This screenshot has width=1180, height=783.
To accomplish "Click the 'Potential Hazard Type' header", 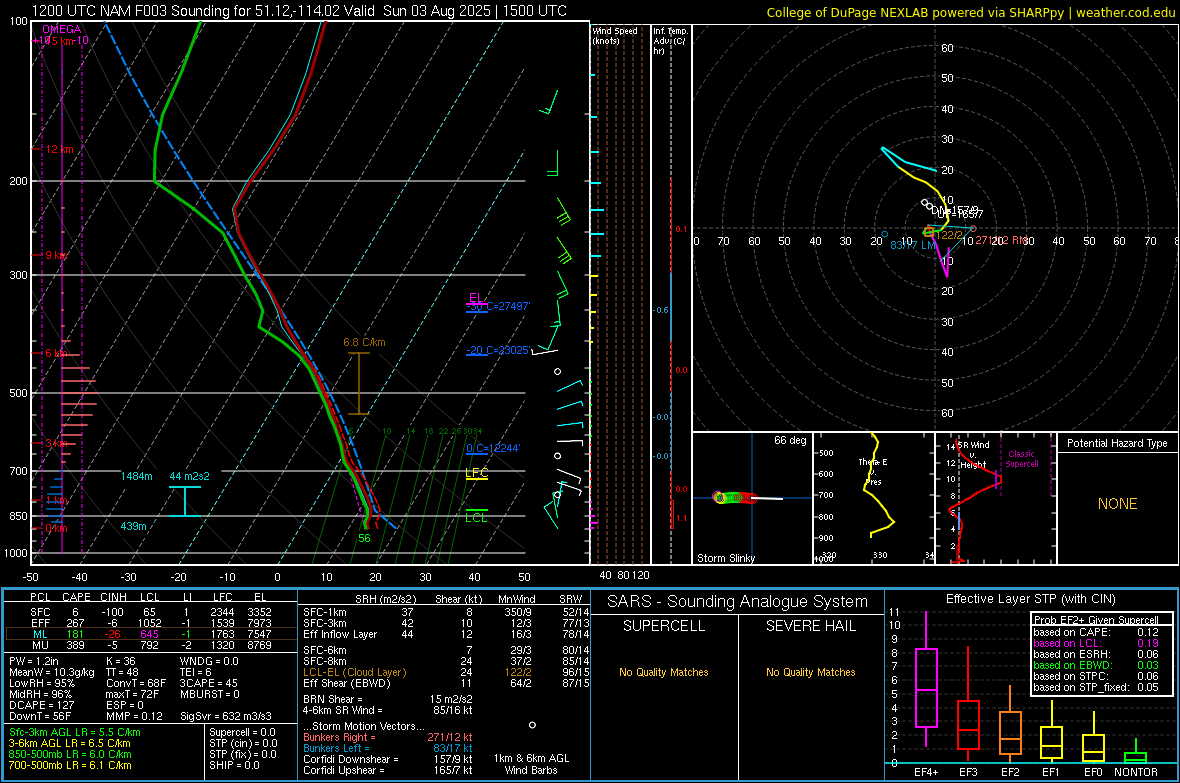I will tap(1117, 443).
